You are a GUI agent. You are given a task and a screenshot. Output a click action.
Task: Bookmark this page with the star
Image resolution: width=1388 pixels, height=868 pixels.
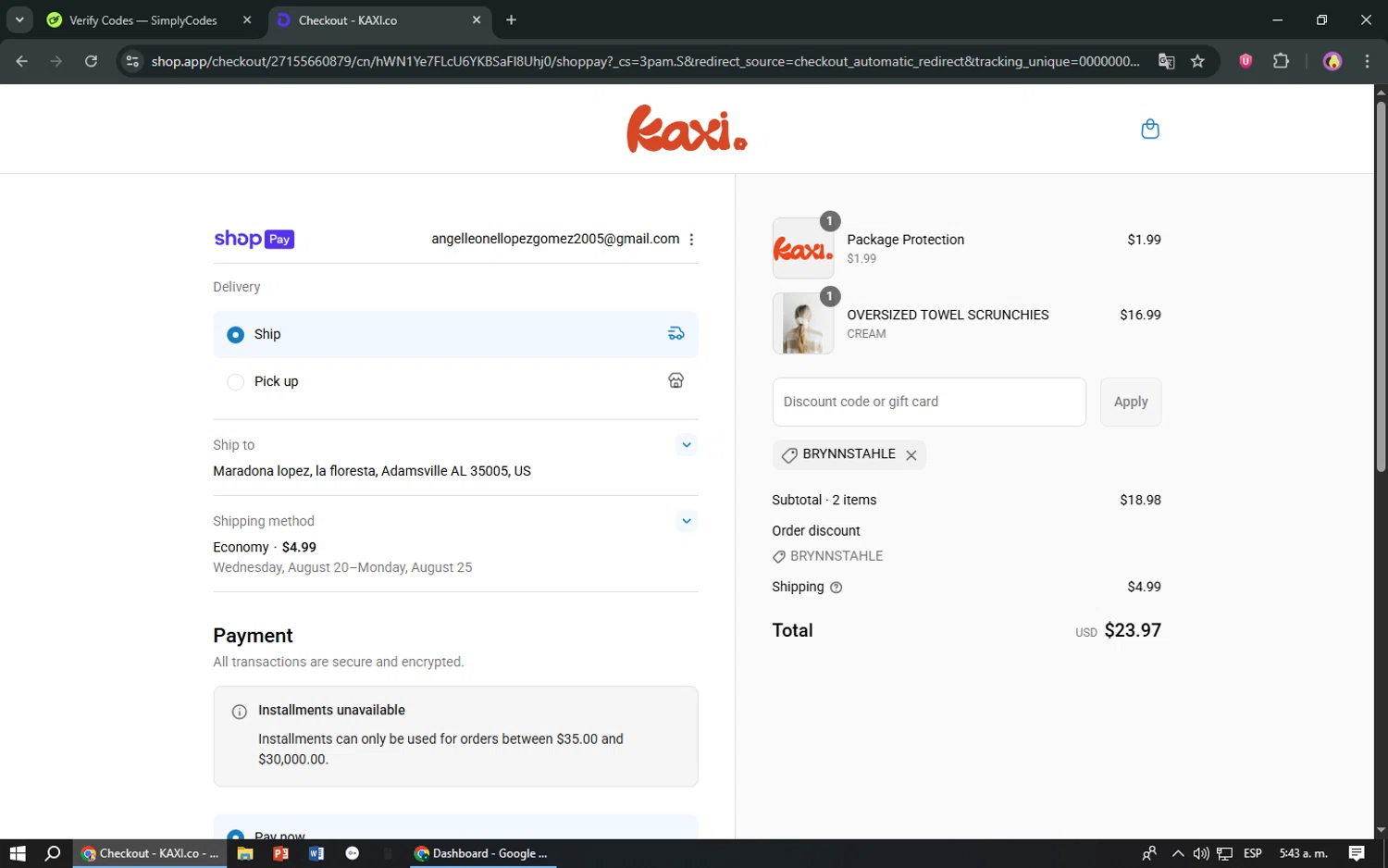click(x=1197, y=61)
